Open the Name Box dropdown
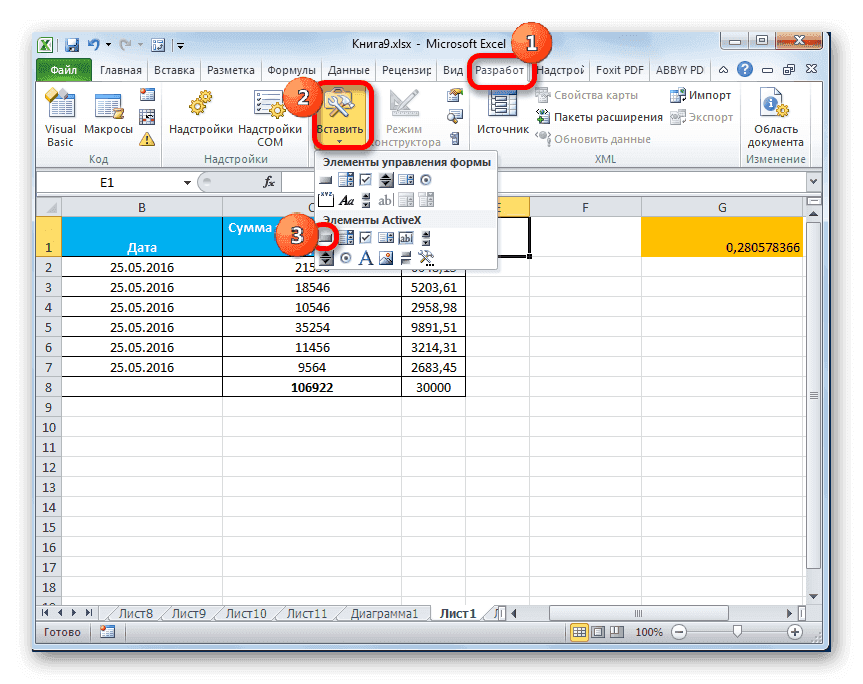 tap(189, 182)
